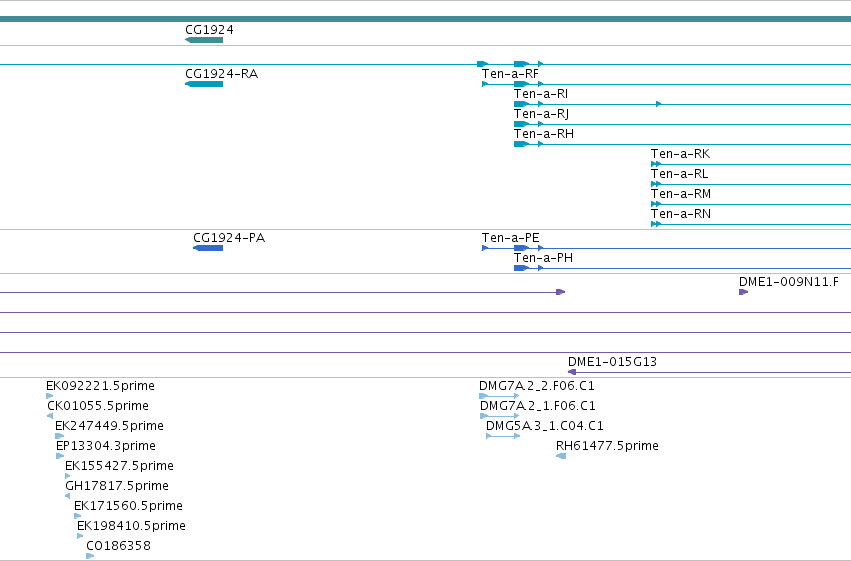Viewport: 851px width, 561px height.
Task: Select the Ten-a-RN transcript label
Action: [x=681, y=214]
